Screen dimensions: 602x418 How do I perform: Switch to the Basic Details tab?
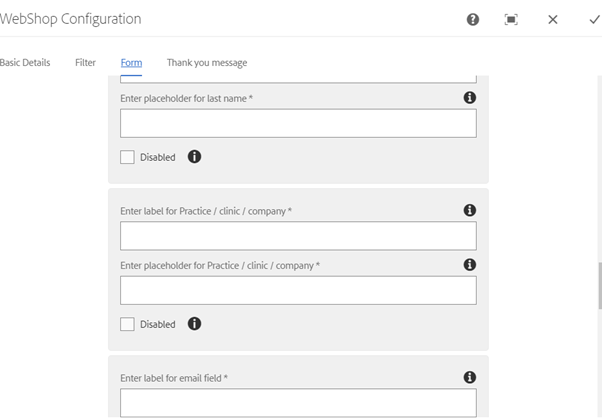tap(25, 63)
